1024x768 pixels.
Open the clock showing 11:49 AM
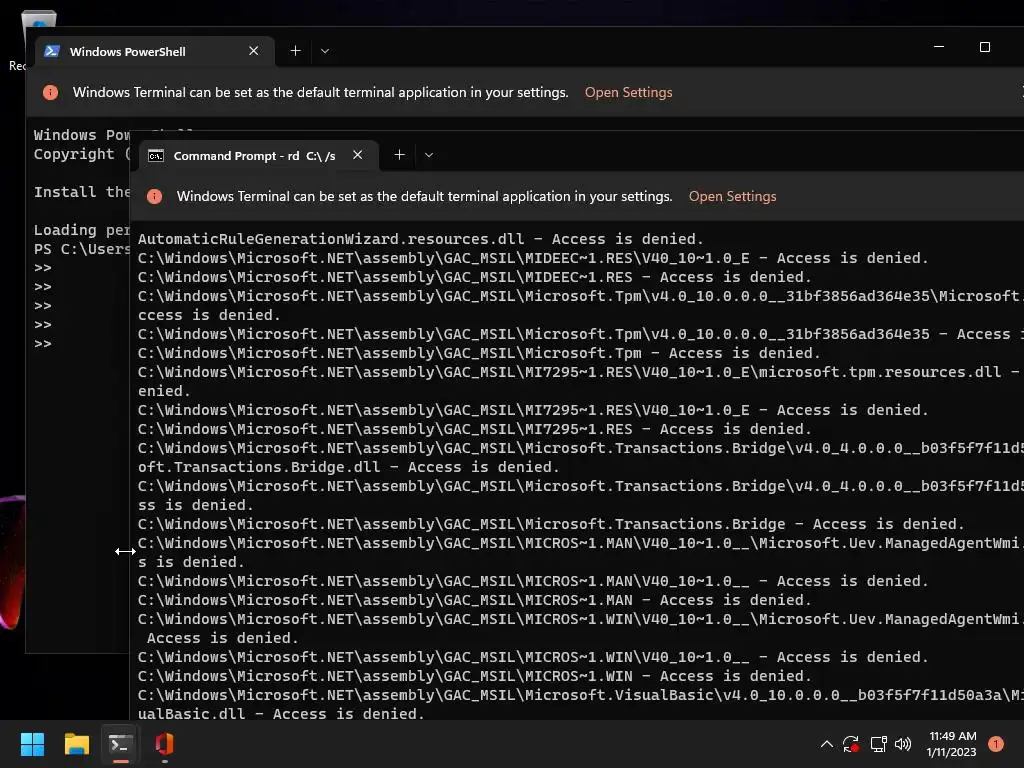[x=952, y=744]
